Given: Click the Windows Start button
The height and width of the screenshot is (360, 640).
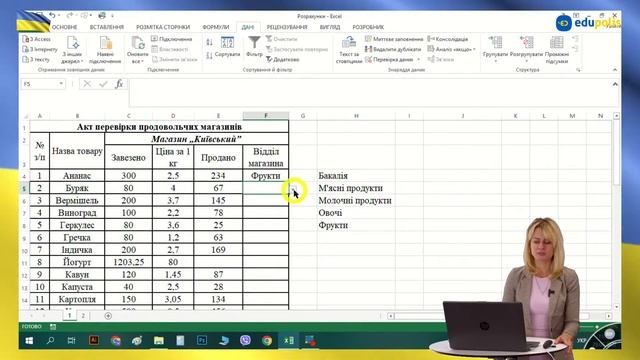Looking at the screenshot, I should pos(29,340).
